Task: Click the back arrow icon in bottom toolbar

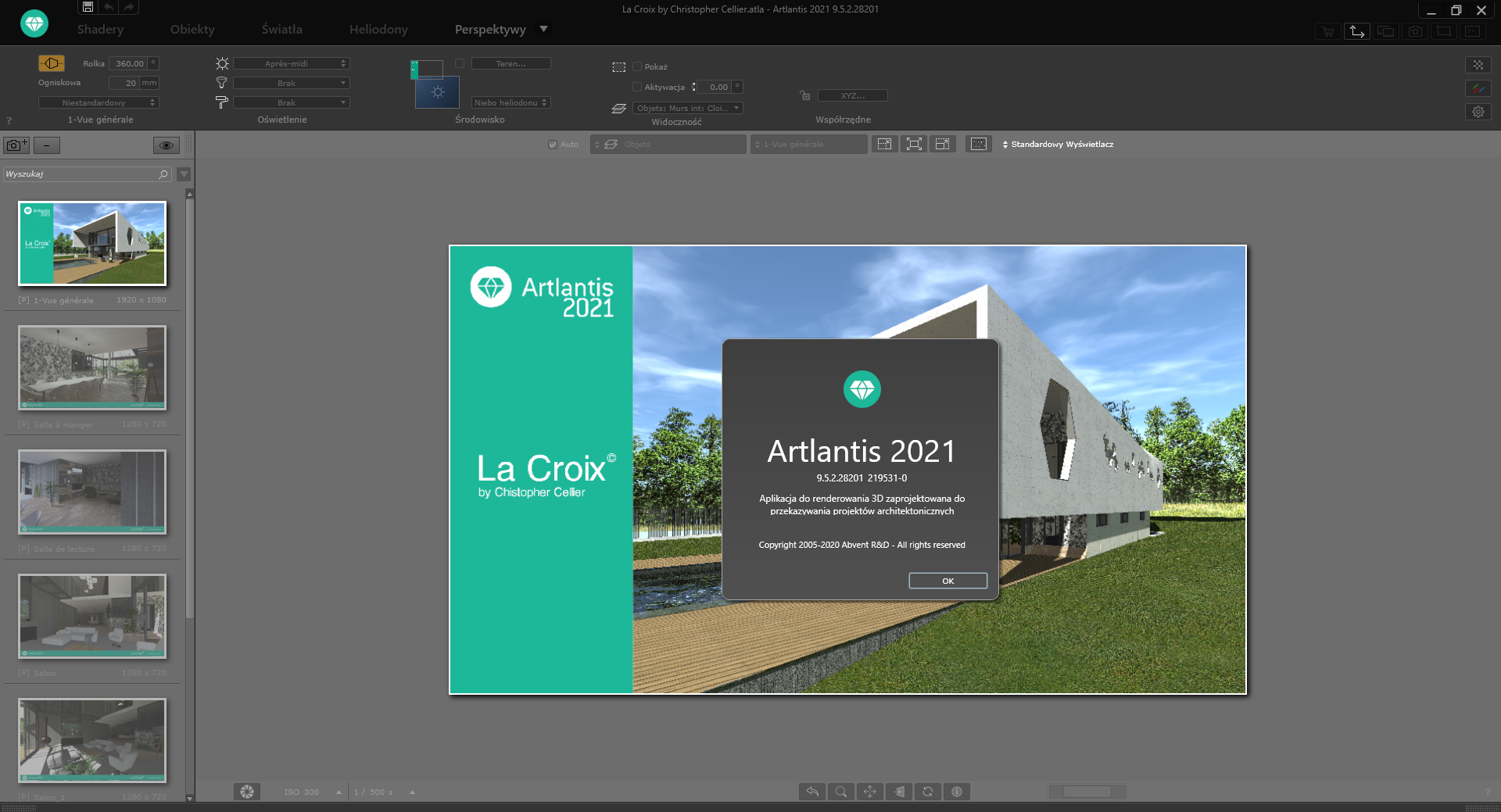Action: [812, 792]
